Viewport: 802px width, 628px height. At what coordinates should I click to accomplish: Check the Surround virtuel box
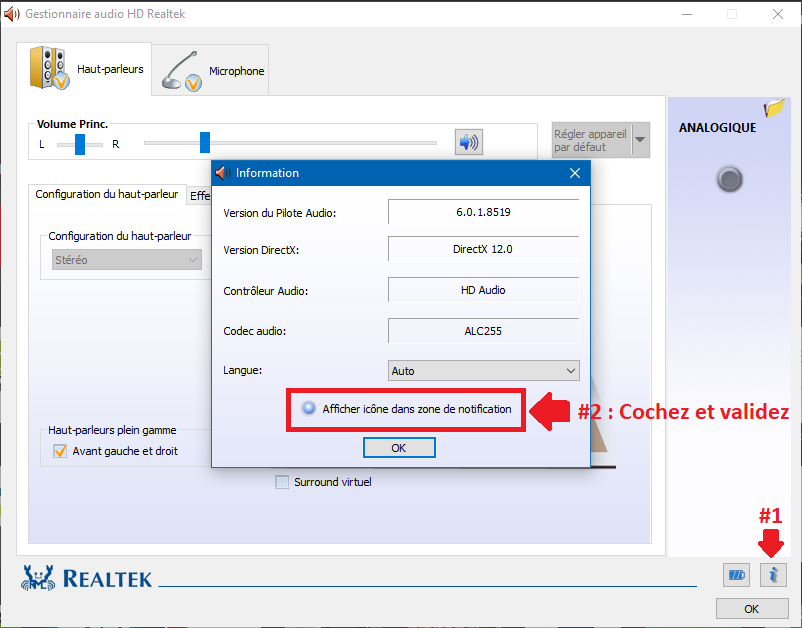coord(282,482)
